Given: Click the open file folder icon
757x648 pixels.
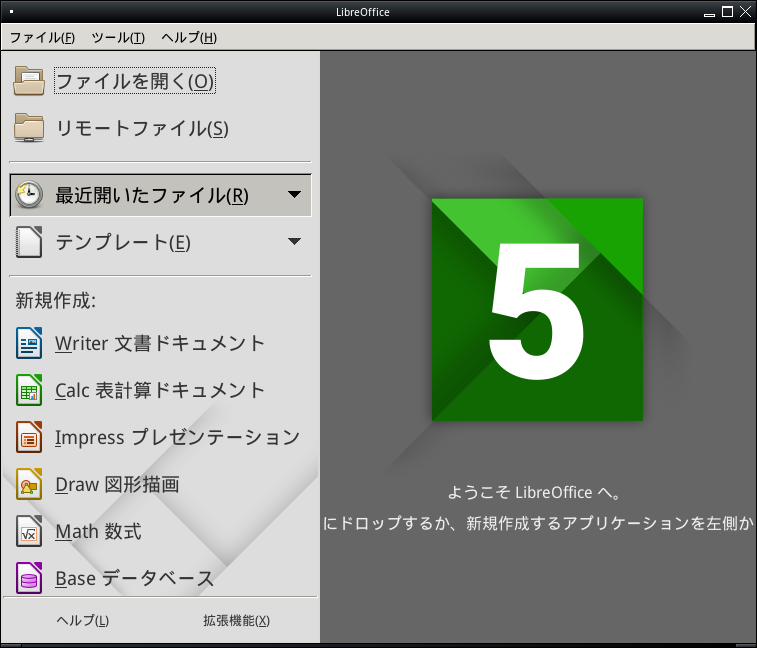Looking at the screenshot, I should pos(29,81).
